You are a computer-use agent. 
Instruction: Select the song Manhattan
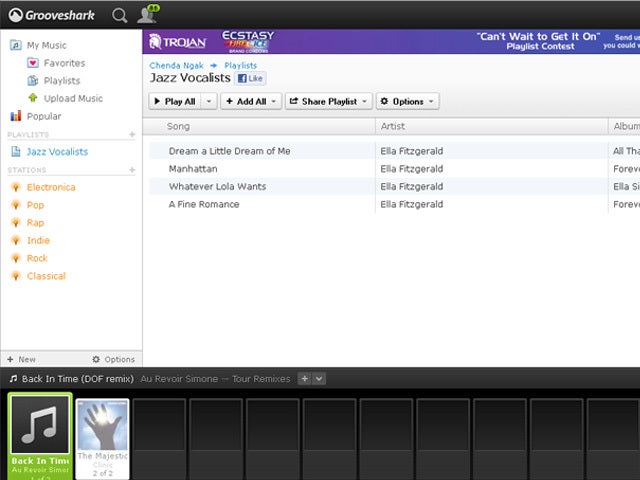point(193,169)
